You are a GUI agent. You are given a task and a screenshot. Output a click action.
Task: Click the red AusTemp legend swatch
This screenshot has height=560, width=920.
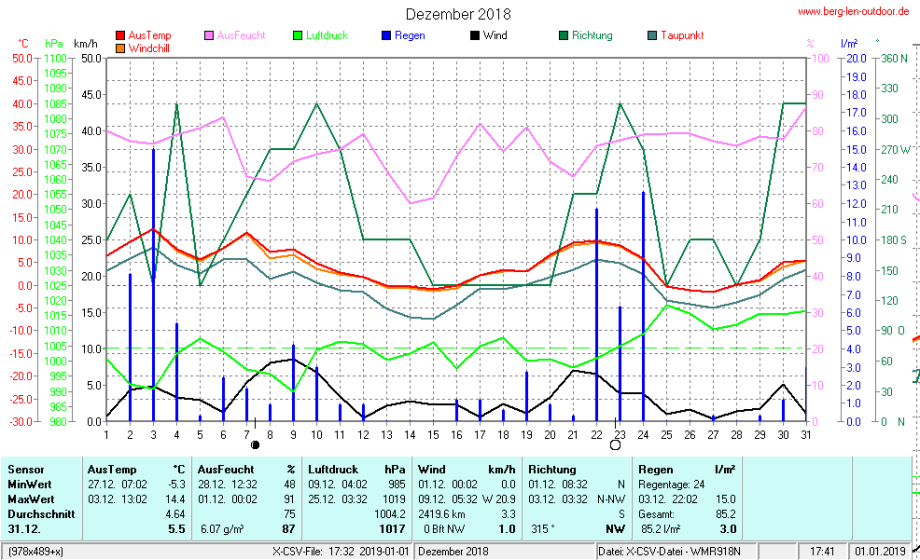point(121,35)
